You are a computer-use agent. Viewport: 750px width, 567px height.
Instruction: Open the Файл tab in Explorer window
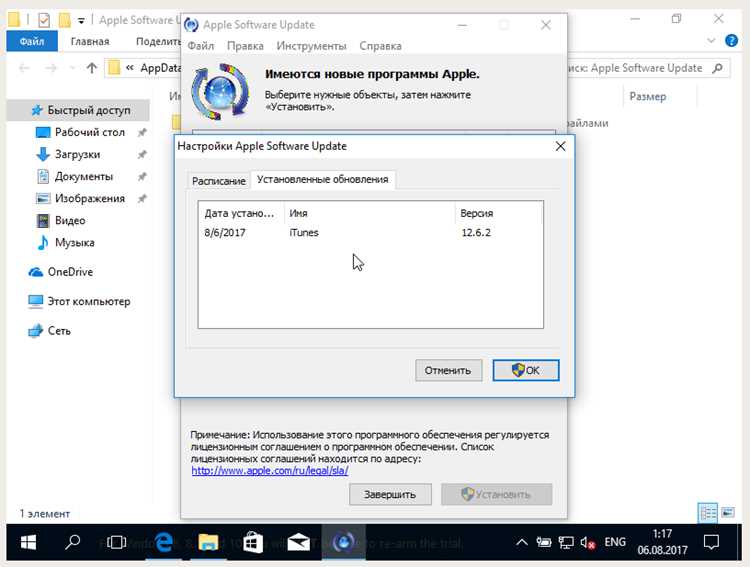pos(32,42)
